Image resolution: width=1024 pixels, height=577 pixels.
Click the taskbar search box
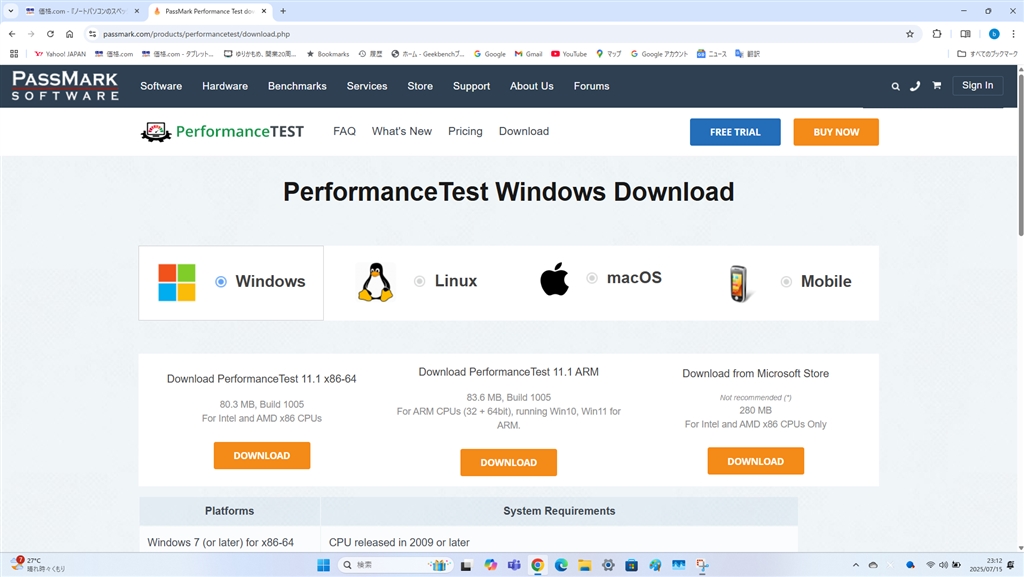click(x=396, y=565)
